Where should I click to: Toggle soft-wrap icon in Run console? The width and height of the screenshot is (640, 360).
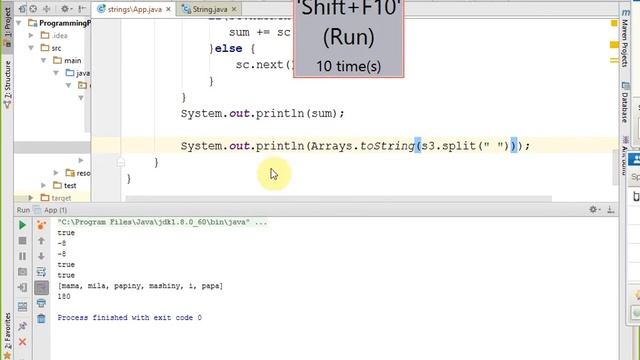point(41,272)
